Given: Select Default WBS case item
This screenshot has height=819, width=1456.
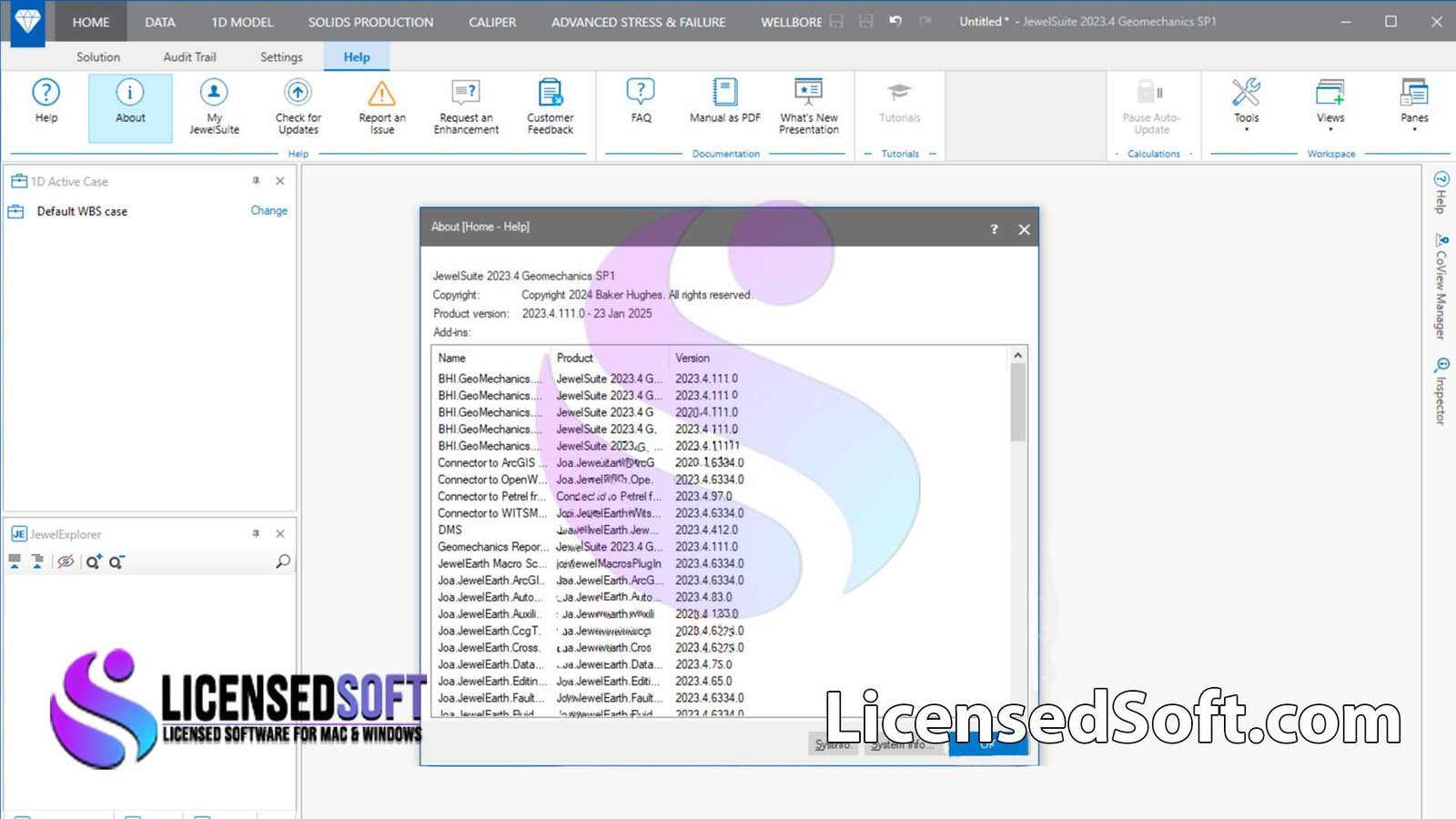Looking at the screenshot, I should coord(82,211).
